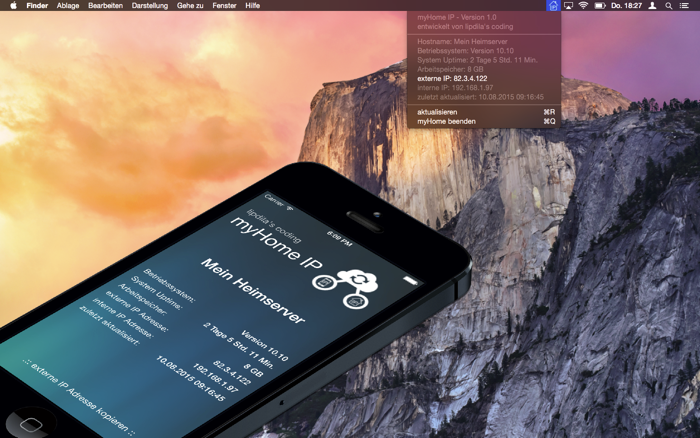Open the Ablage menu

click(68, 6)
